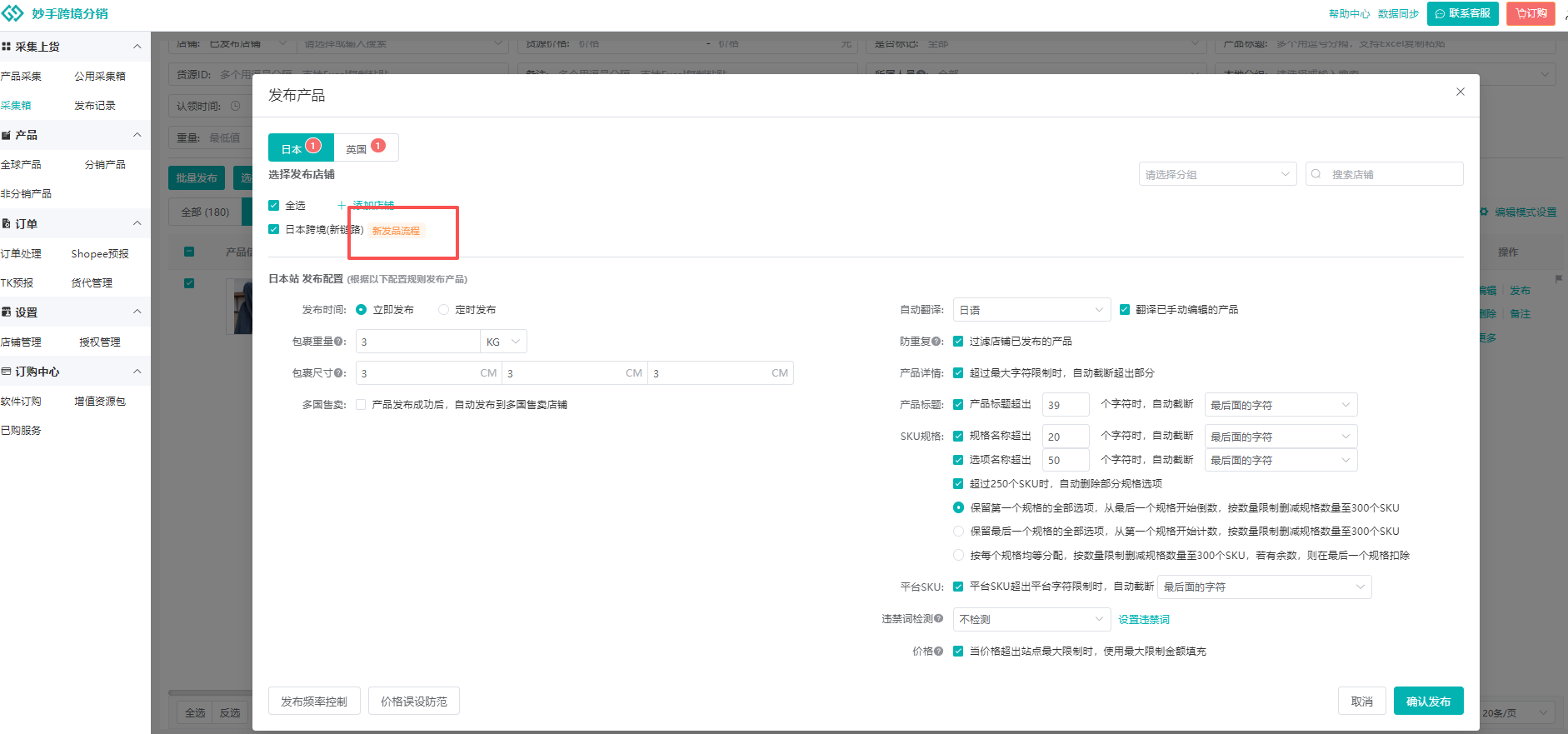Click the magnifier icon in 搜索店铺 box
Screen dimensions: 1568x734
1316,174
